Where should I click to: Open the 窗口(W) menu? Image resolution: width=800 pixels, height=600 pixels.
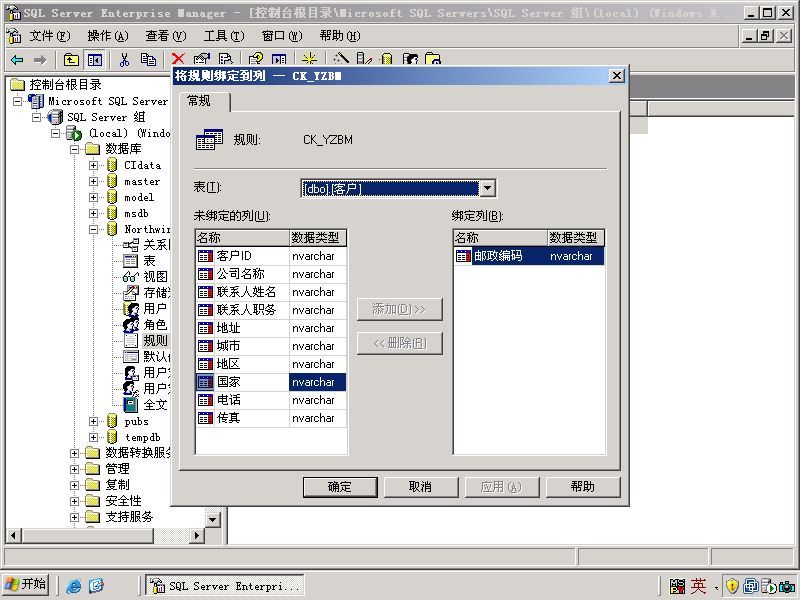tap(282, 36)
